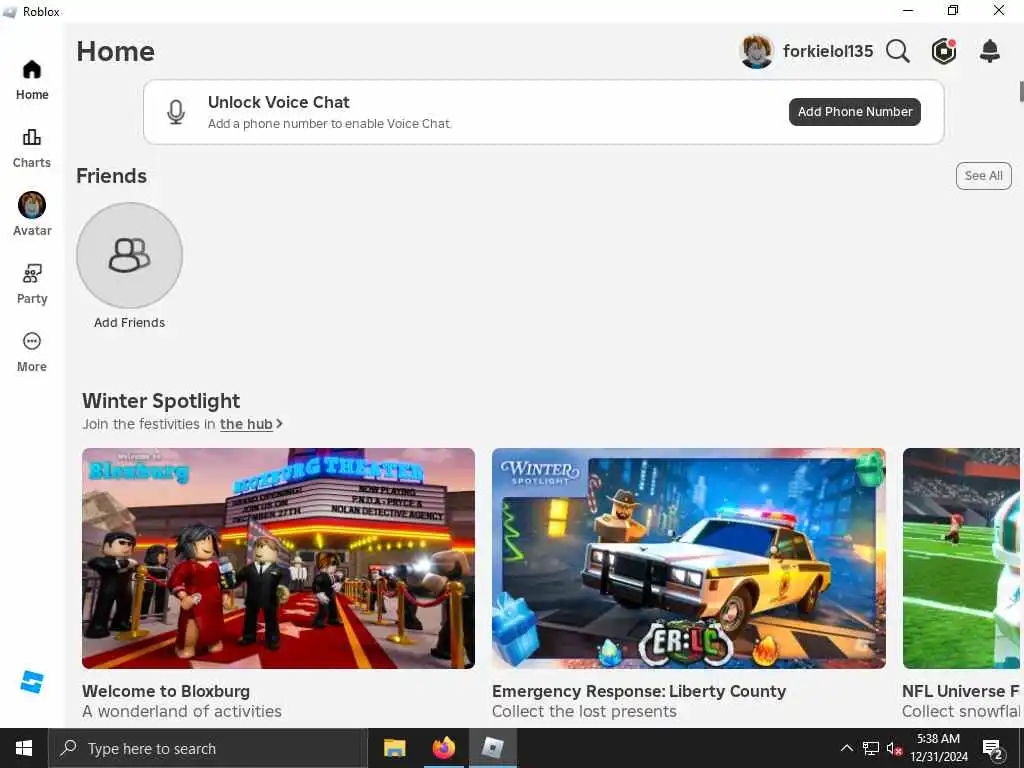
Task: Click the Windows taskbar search box
Action: pyautogui.click(x=208, y=748)
